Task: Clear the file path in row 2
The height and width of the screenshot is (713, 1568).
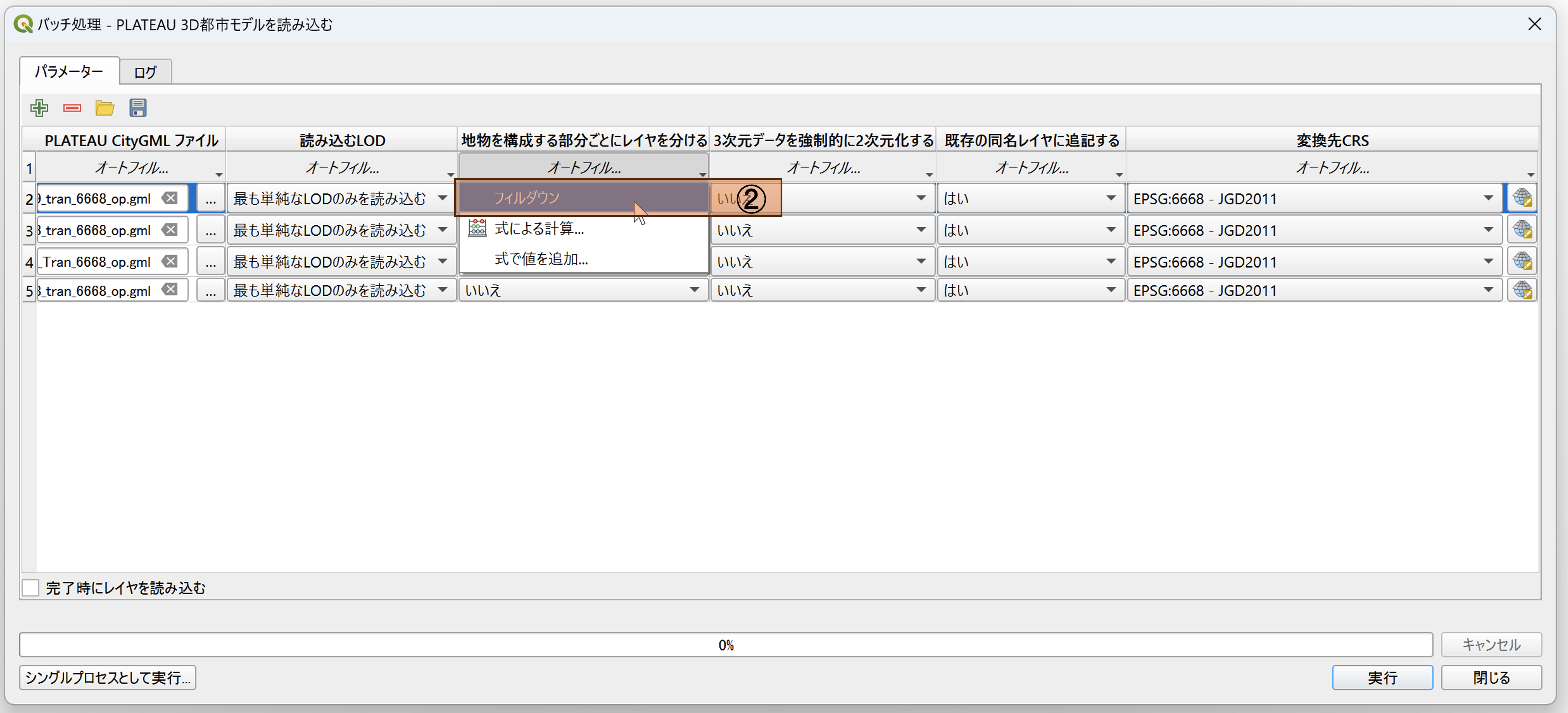Action: tap(170, 198)
